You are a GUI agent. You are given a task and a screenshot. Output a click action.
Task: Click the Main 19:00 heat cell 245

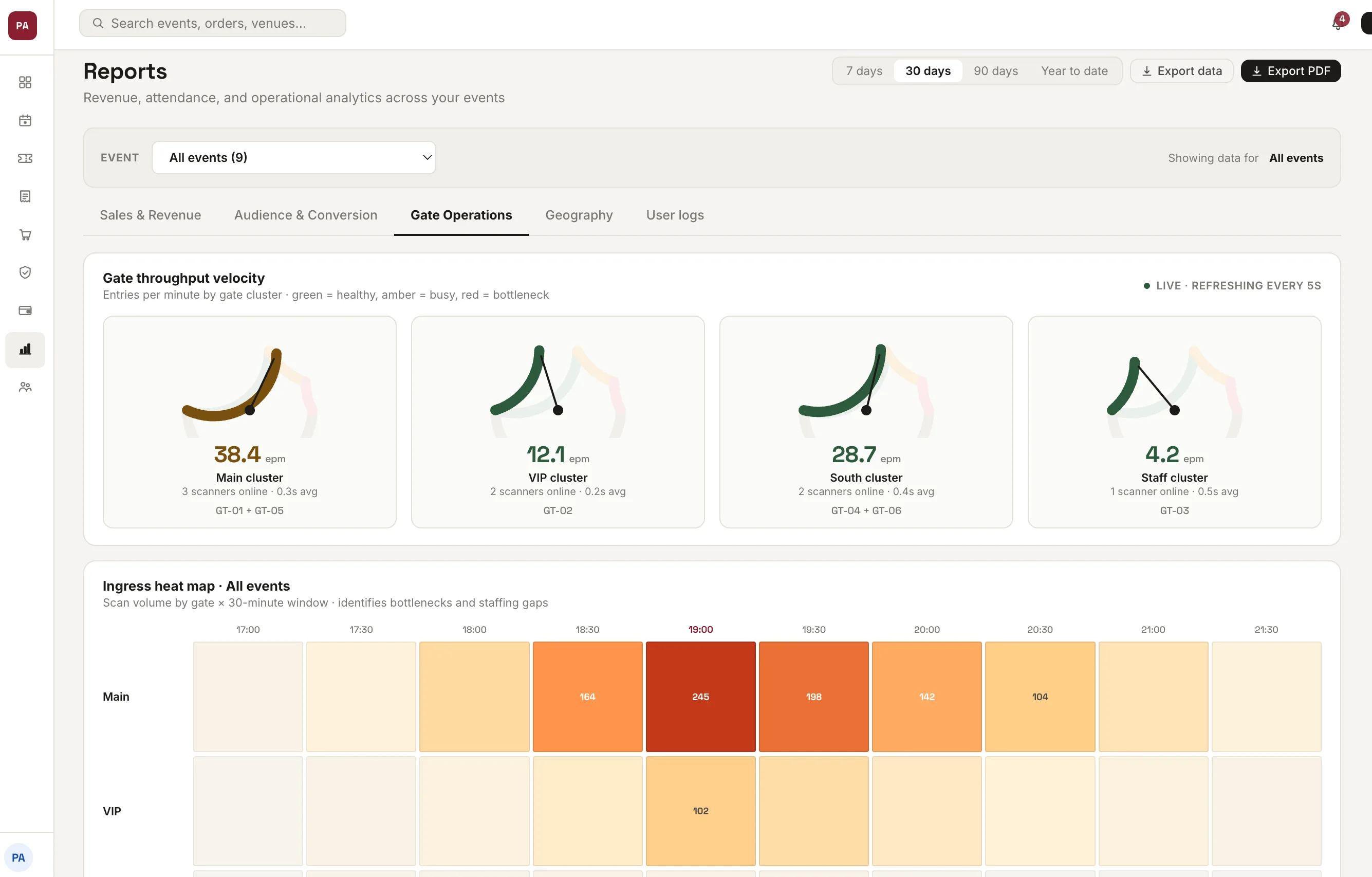(x=700, y=697)
